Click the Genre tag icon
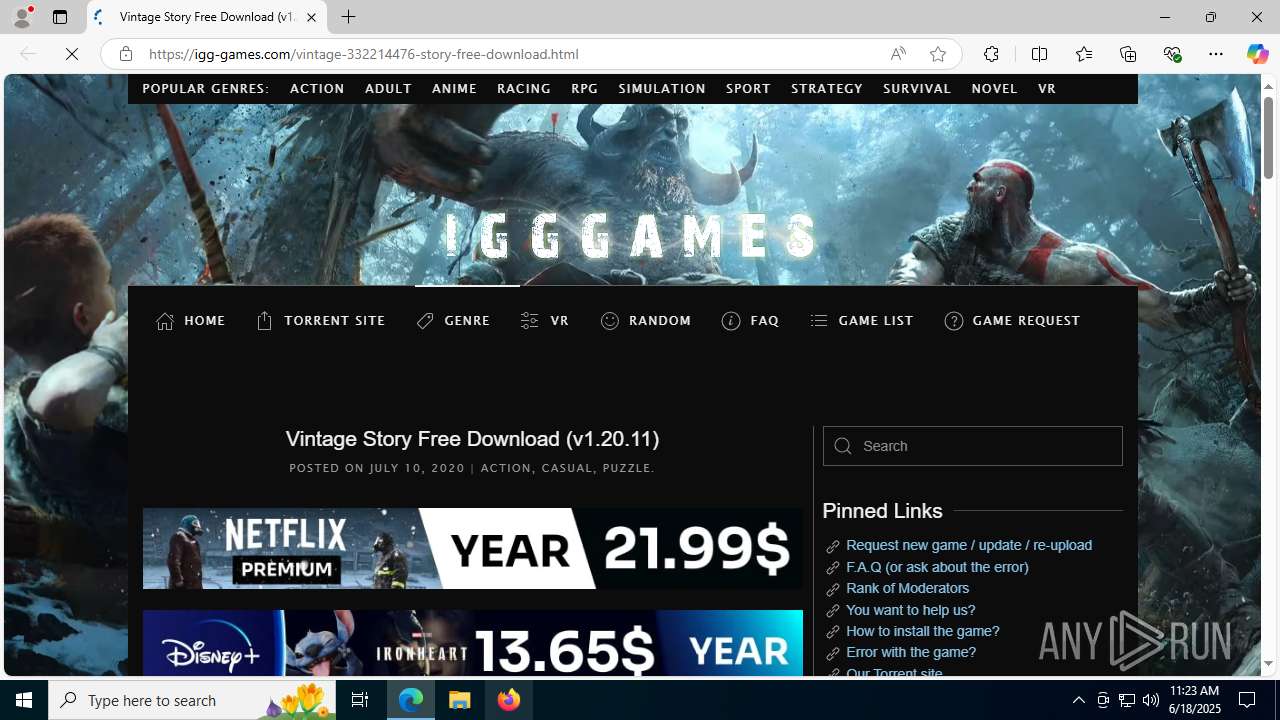Viewport: 1280px width, 720px height. point(426,321)
